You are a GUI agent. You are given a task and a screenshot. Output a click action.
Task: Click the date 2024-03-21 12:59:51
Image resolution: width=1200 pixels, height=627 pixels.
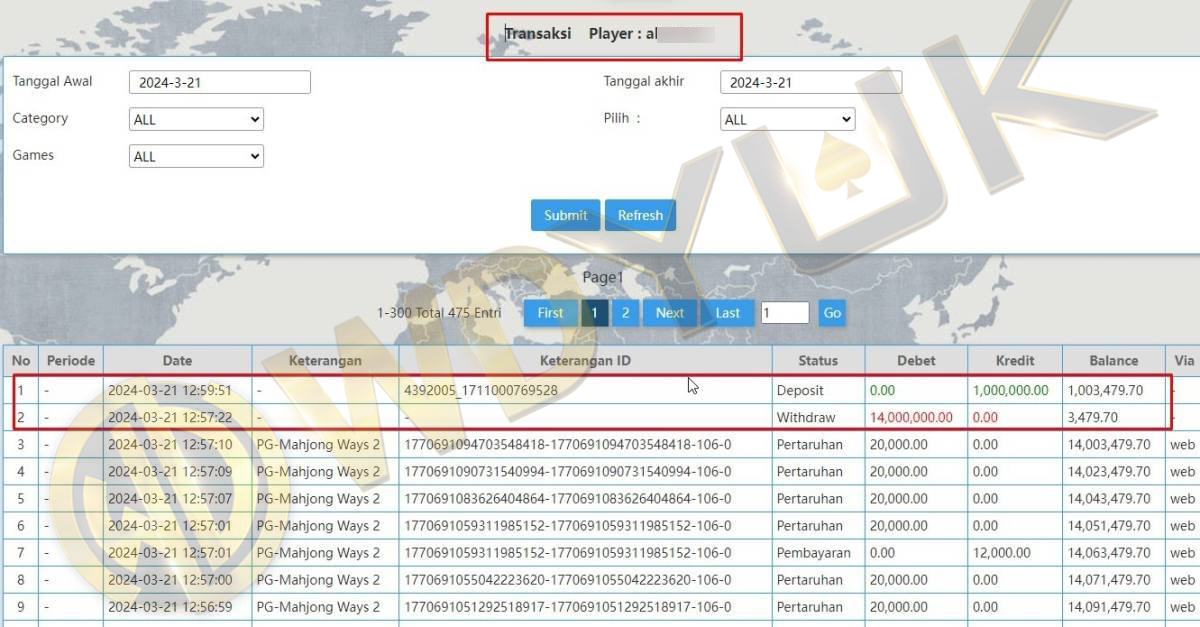click(170, 390)
